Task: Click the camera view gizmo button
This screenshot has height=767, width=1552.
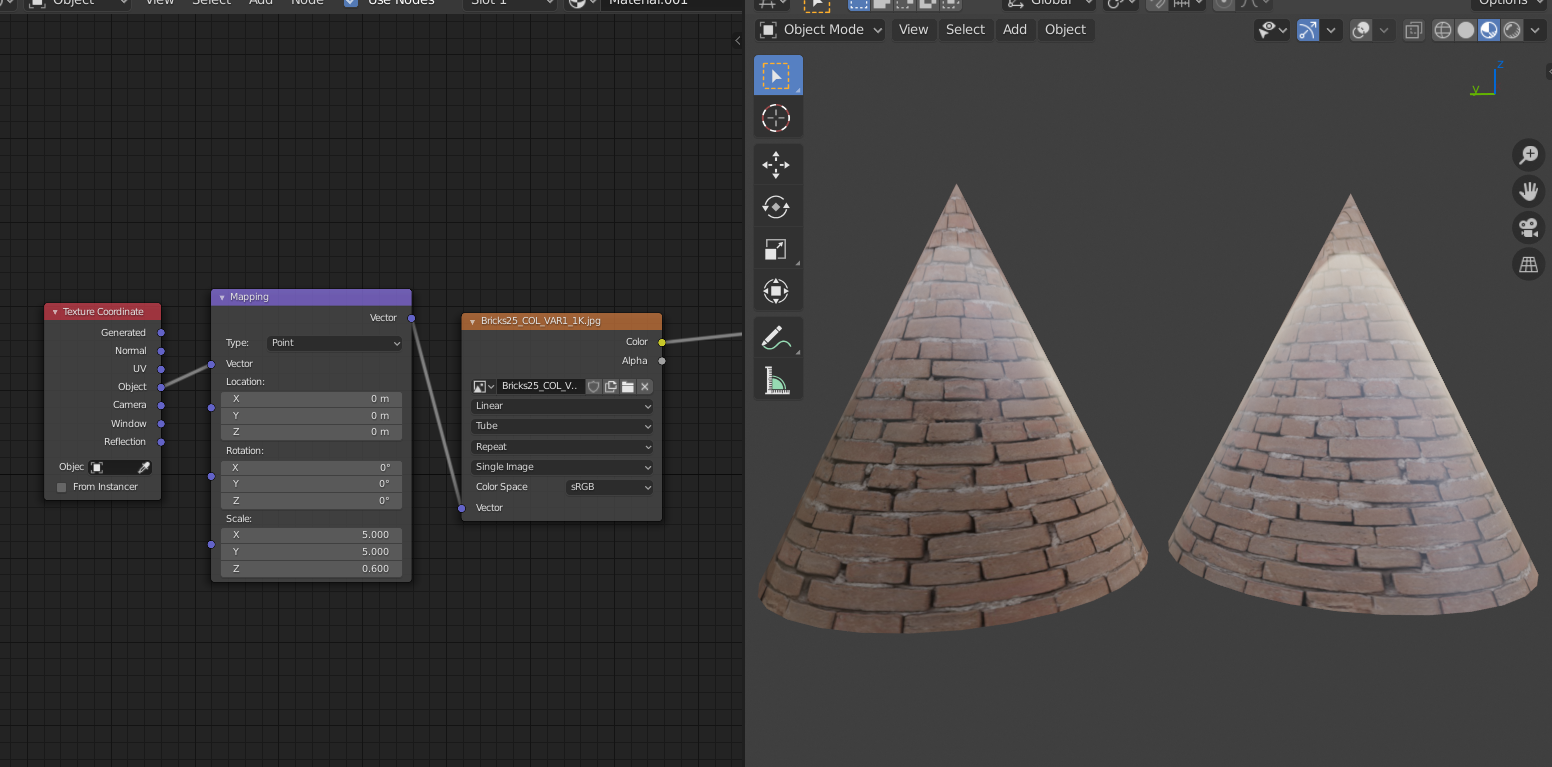Action: click(1528, 227)
